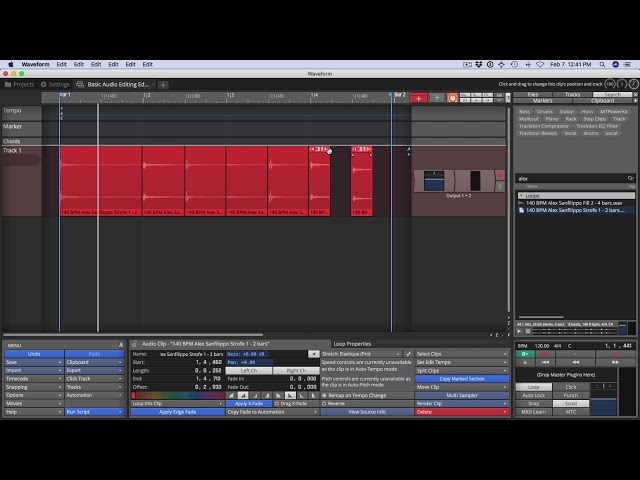Switch to the Clipboard browser tab
The width and height of the screenshot is (640, 480).
tap(602, 100)
